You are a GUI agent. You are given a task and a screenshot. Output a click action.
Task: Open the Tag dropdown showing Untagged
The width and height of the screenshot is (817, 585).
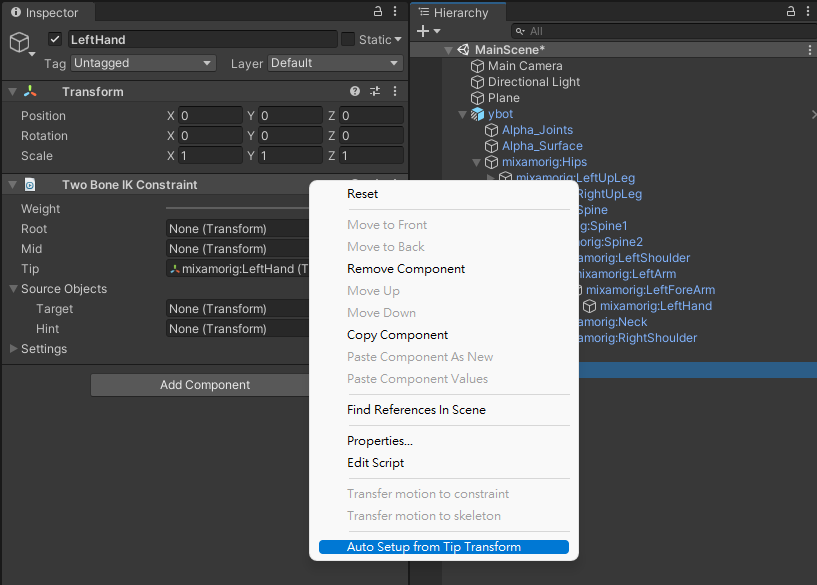pyautogui.click(x=143, y=63)
